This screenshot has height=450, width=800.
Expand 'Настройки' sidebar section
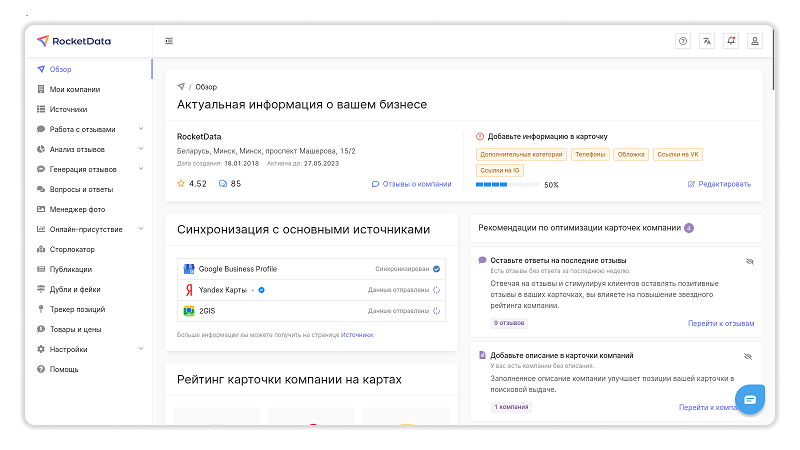pos(141,349)
